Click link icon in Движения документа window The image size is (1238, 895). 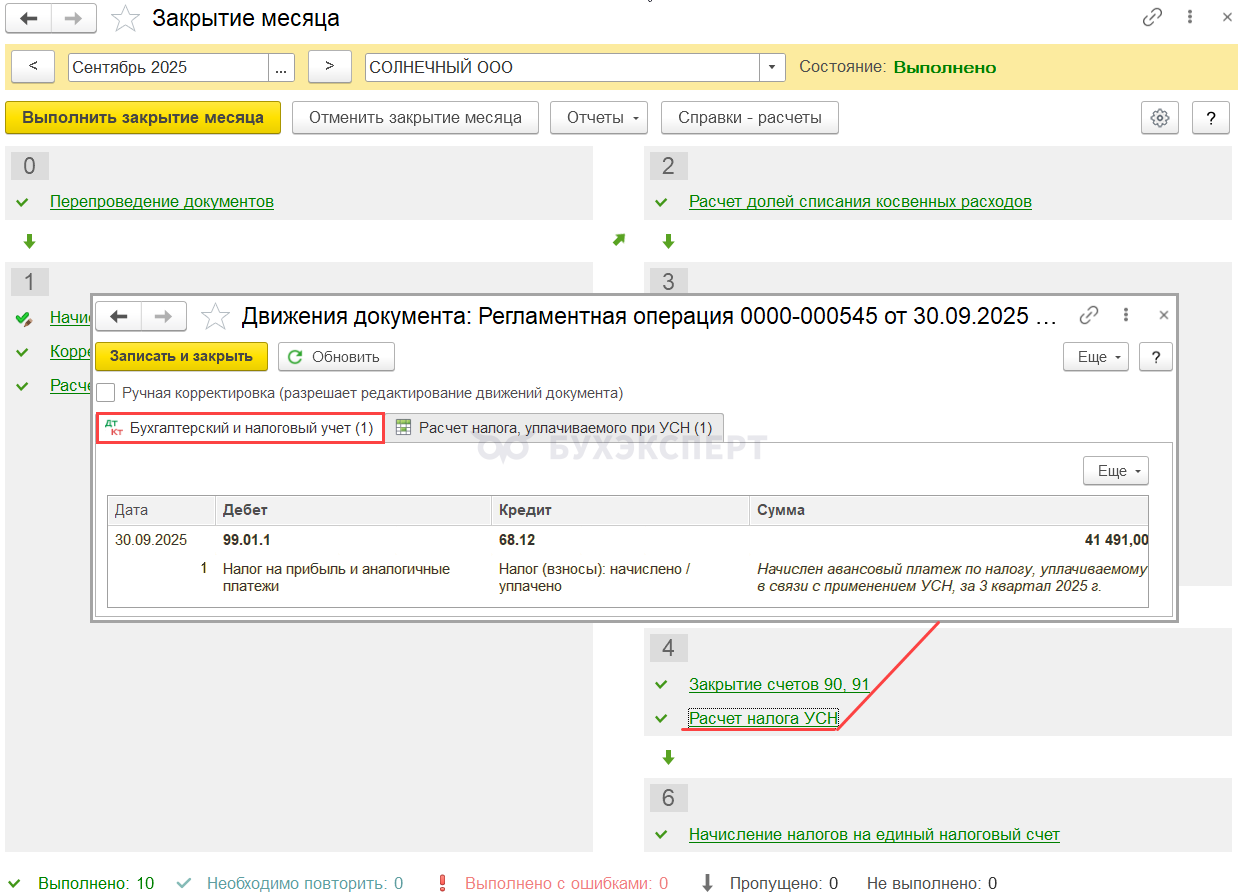1089,316
